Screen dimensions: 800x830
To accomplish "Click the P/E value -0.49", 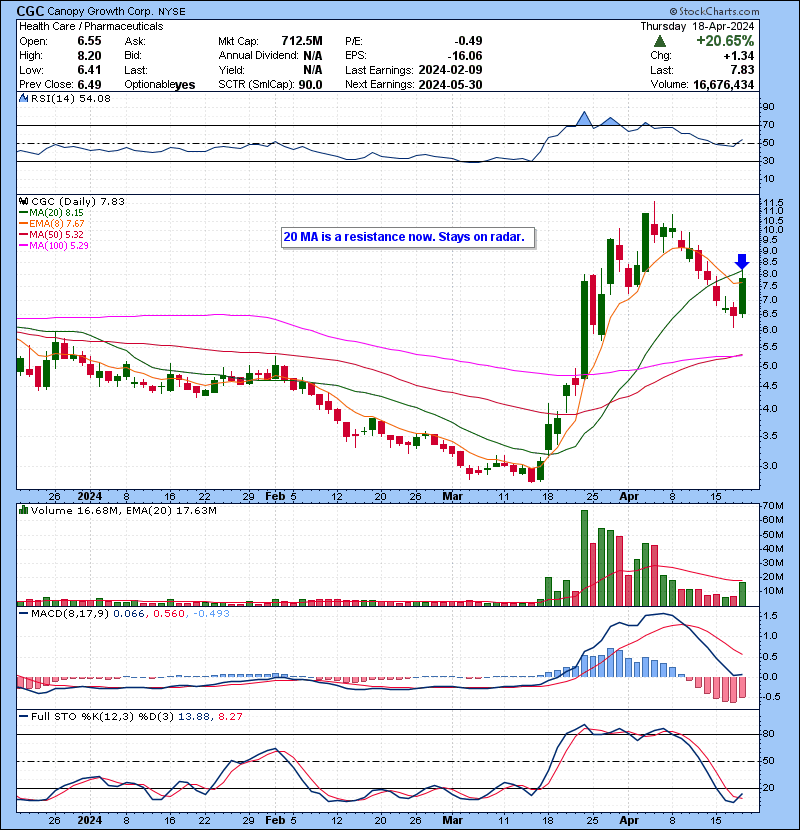I will (x=469, y=41).
